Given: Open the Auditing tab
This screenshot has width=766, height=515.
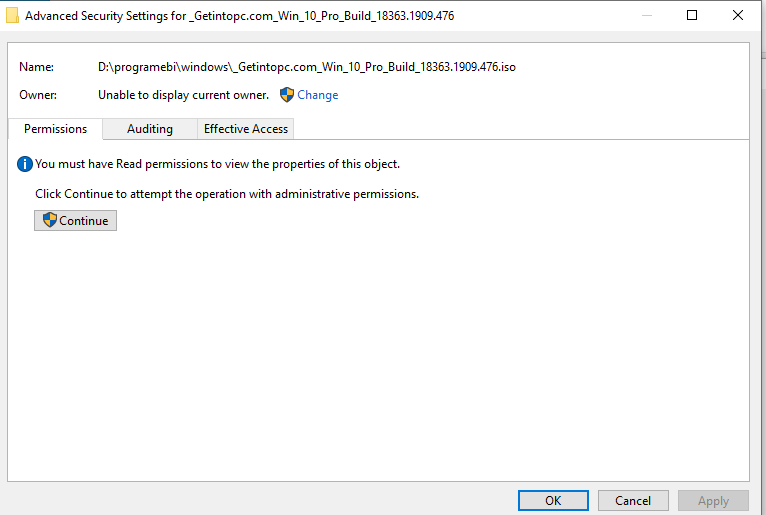Looking at the screenshot, I should point(149,129).
